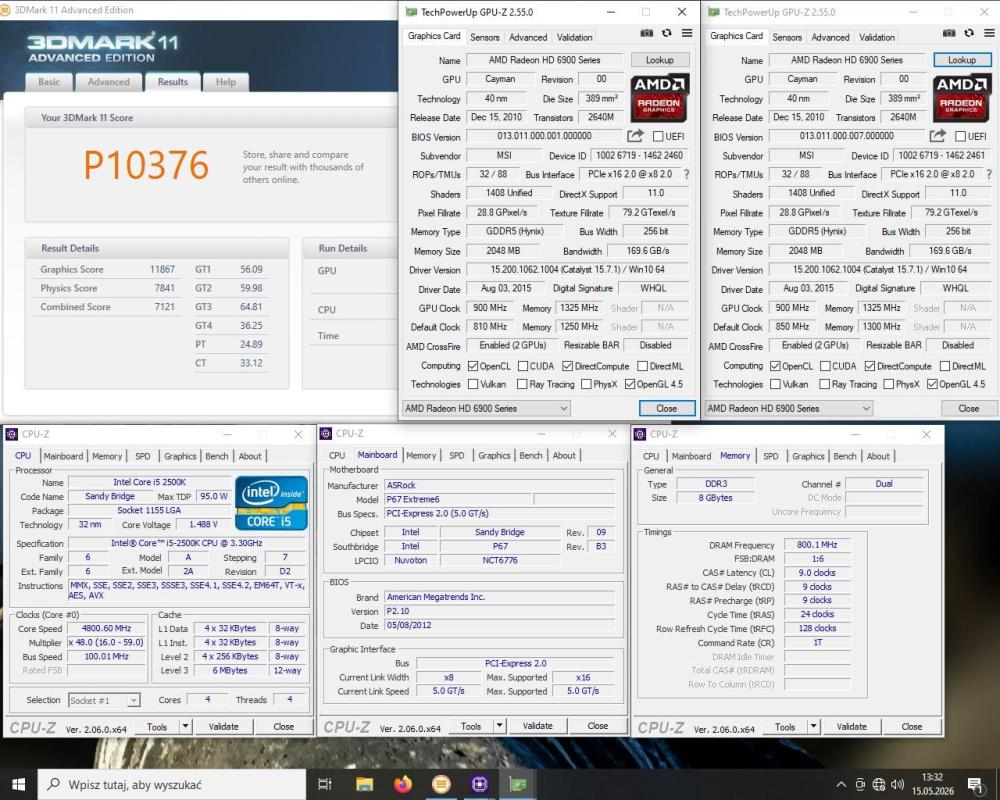Click the Lookup button in the right GPU-Z window
Viewport: 1000px width, 800px height.
click(x=962, y=60)
